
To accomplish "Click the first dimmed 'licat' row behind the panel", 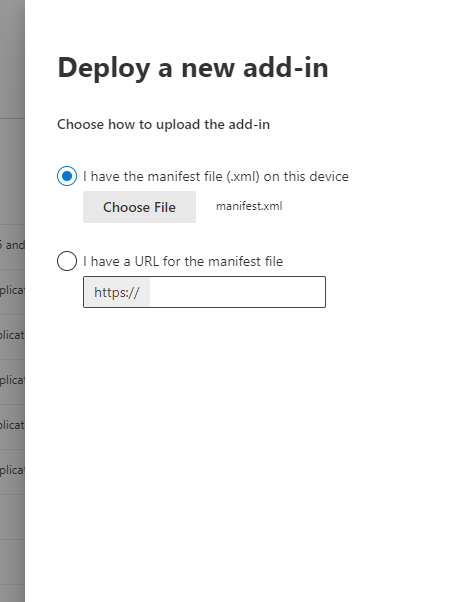I will point(12,337).
